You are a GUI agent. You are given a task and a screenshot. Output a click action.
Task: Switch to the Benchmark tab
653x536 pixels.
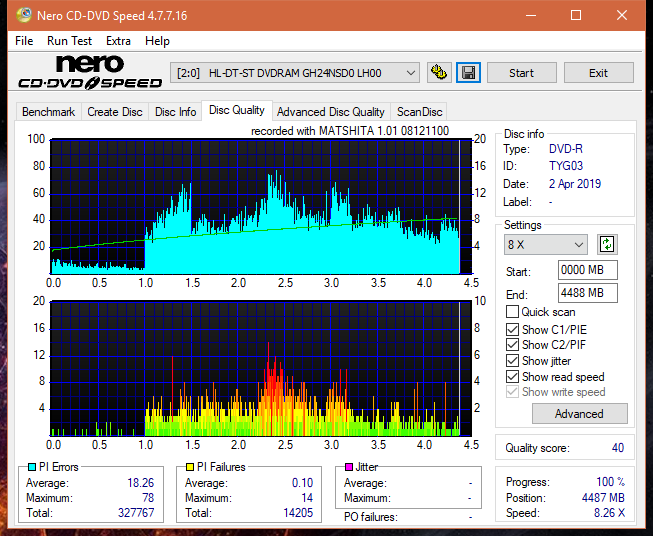click(x=49, y=112)
